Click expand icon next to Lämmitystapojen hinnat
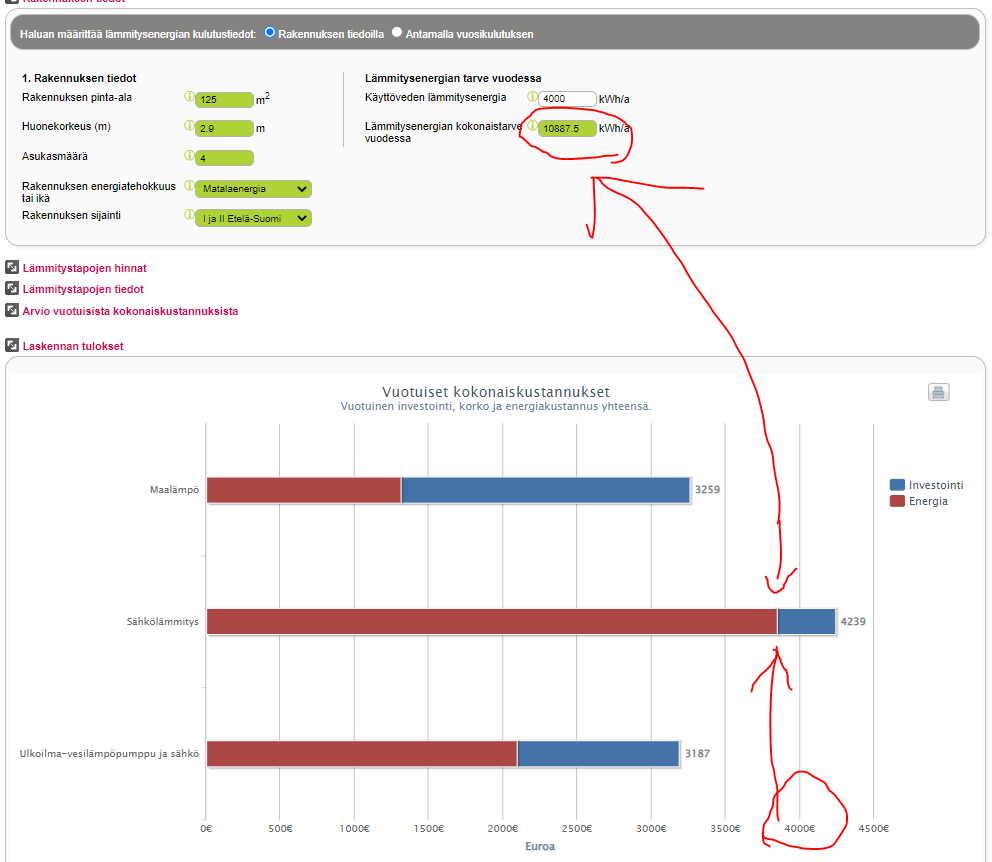The height and width of the screenshot is (862, 992). point(12,267)
